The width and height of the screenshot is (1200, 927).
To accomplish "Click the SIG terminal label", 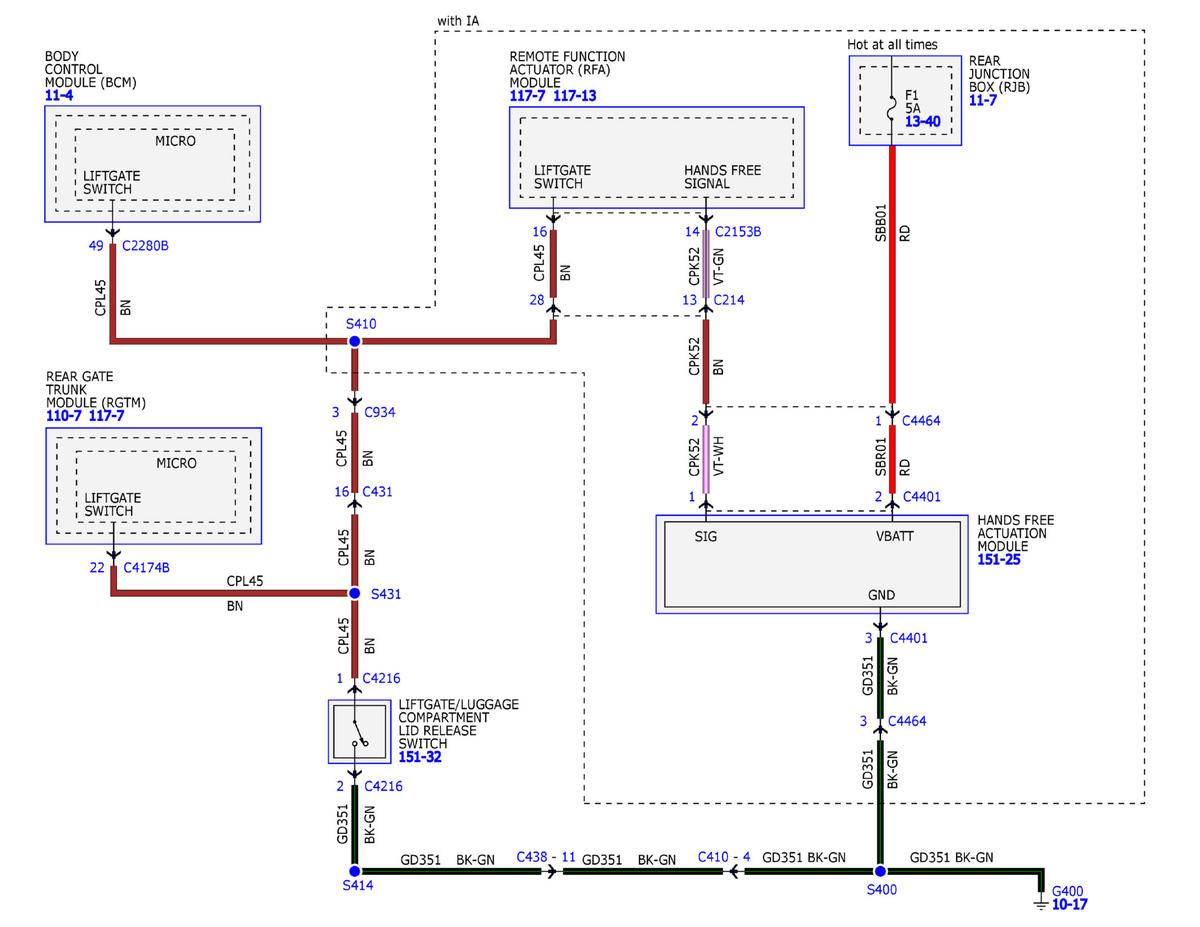I will tap(706, 536).
